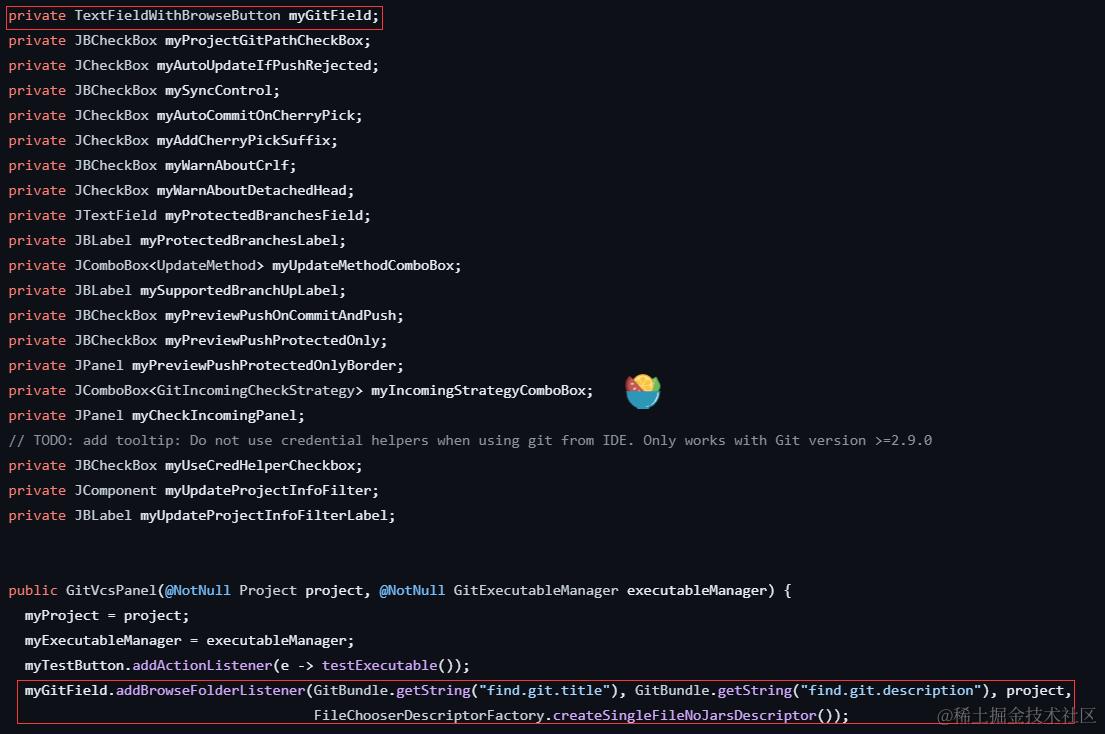Click 'JTextField' type name
This screenshot has width=1105, height=734.
tap(116, 216)
